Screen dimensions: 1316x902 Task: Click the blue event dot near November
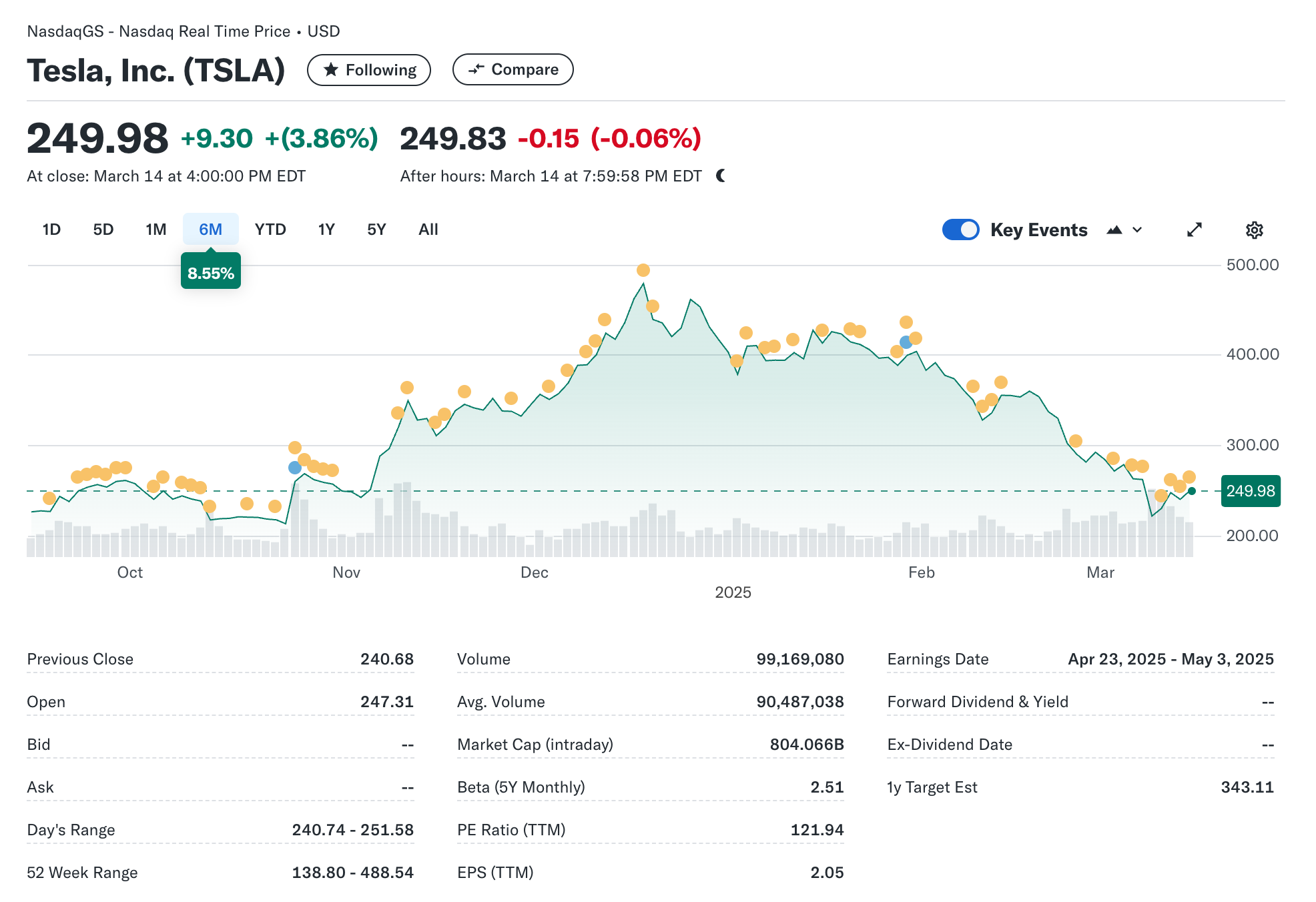click(x=294, y=468)
